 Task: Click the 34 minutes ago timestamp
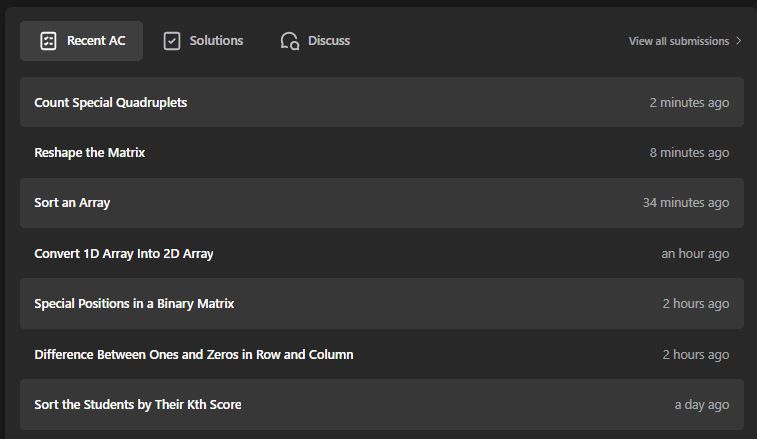coord(686,203)
